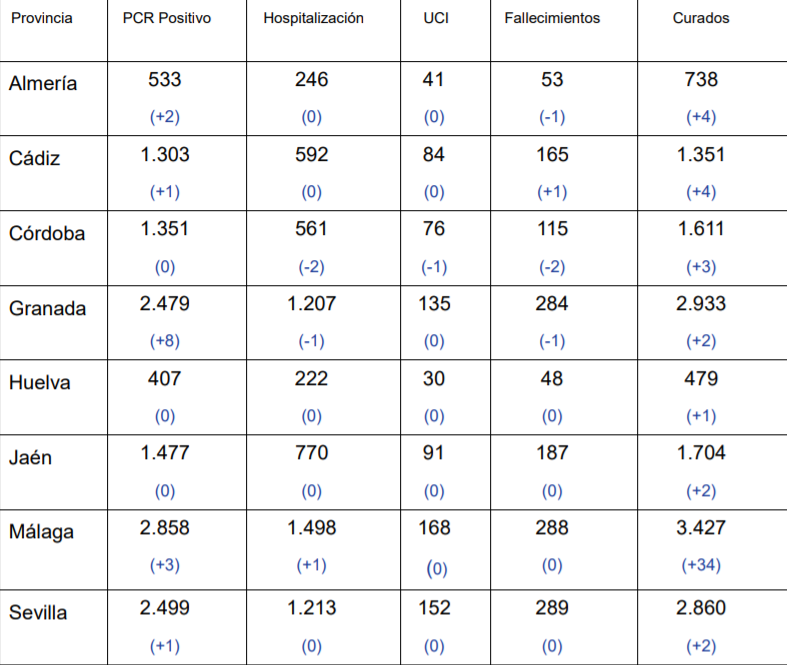Select Granada's PCR Positivo value 2.479
Viewport: 787px width, 665px height.
[x=166, y=304]
